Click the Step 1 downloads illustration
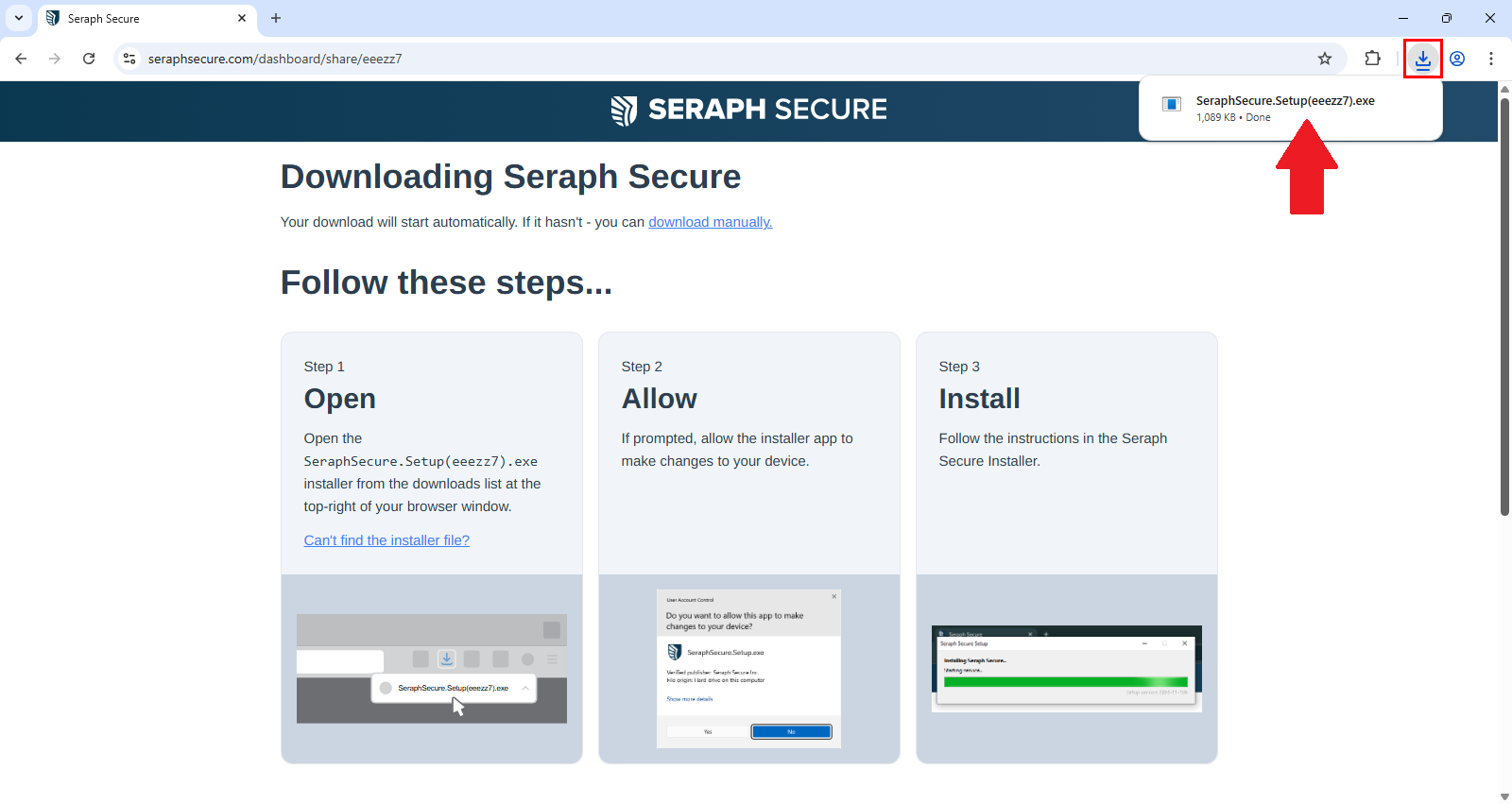Screen dimensions: 1512x804 tap(432, 669)
